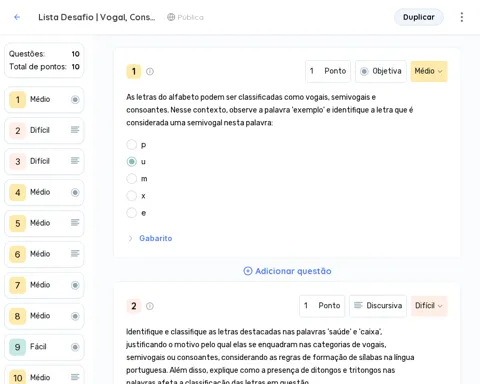Select answer option 'u'
480x384 pixels.
pos(132,162)
